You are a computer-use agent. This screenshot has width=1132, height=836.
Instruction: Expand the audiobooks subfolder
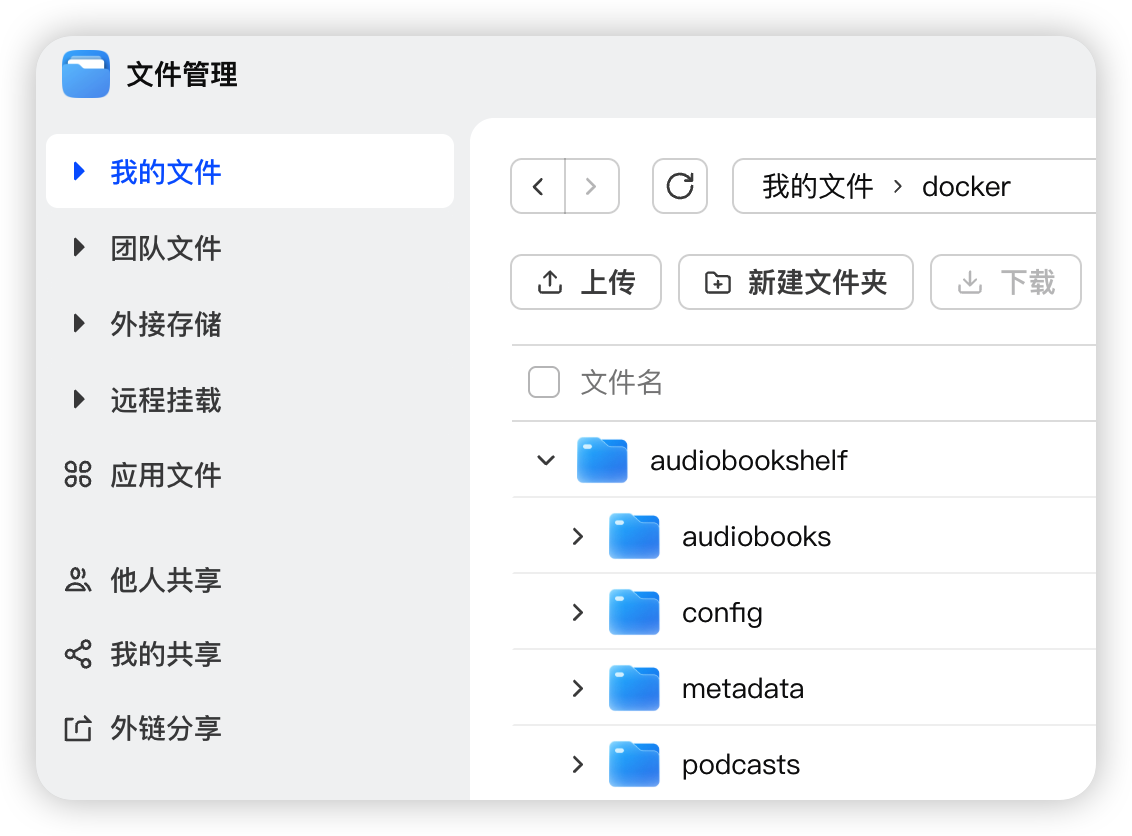578,537
